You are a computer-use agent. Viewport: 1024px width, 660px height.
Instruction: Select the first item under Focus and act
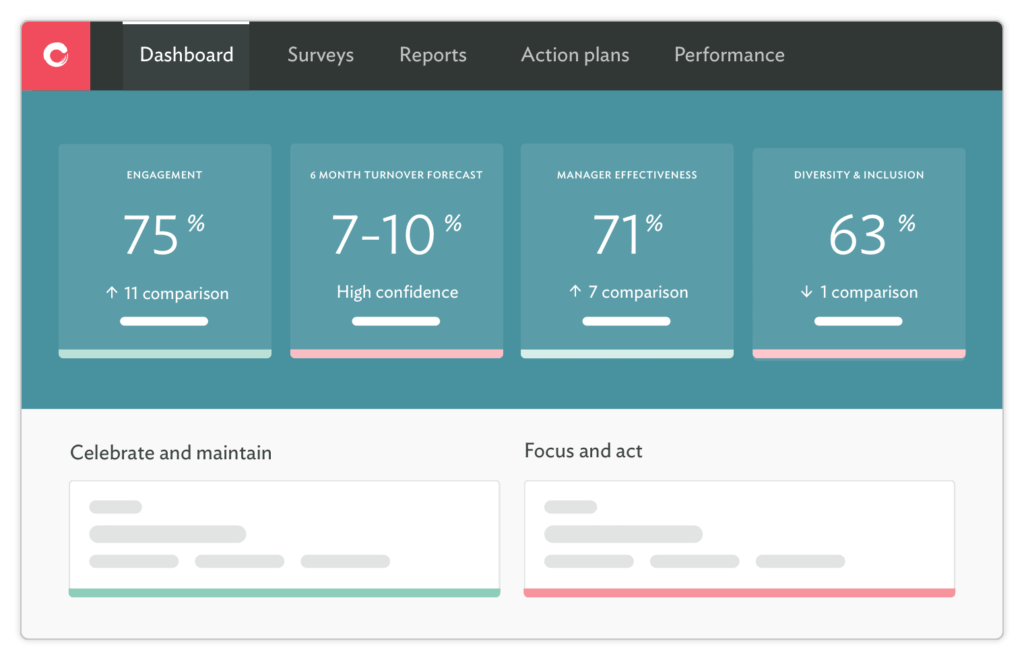coord(571,506)
